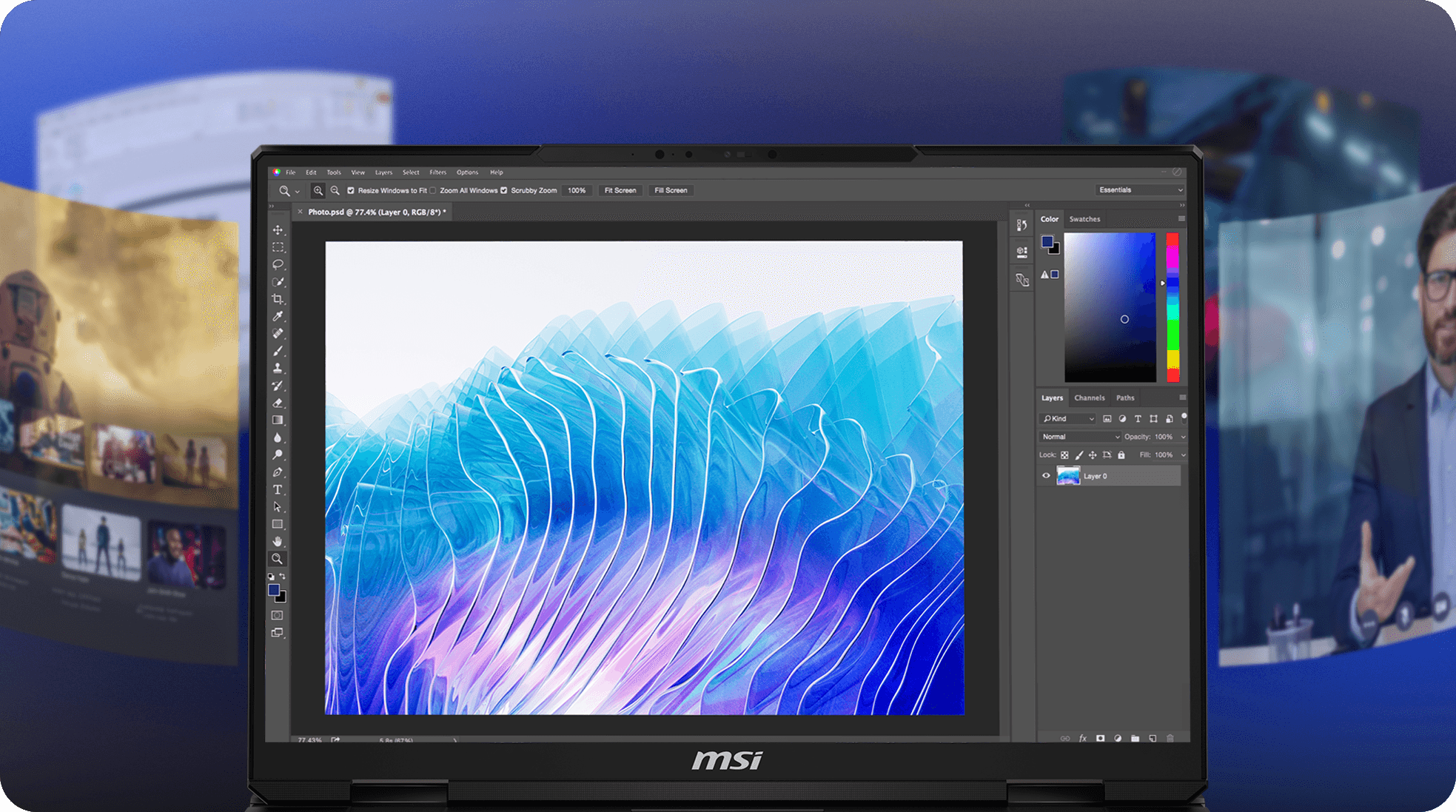Click the Add new layer icon
The height and width of the screenshot is (812, 1456).
click(1153, 738)
